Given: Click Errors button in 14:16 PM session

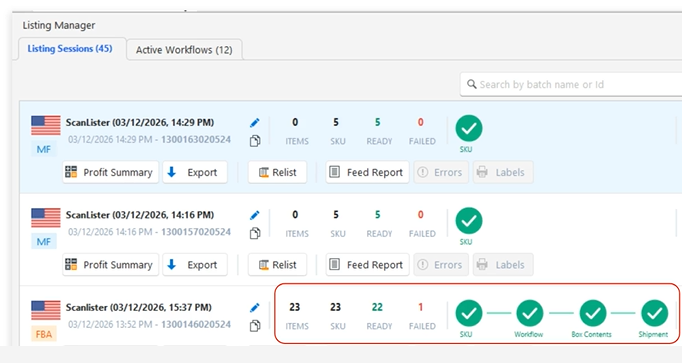Looking at the screenshot, I should coord(441,265).
